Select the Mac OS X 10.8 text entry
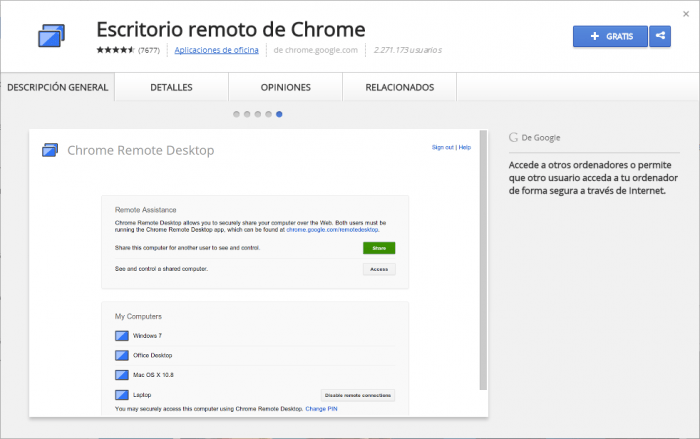This screenshot has width=700, height=439. tap(153, 375)
